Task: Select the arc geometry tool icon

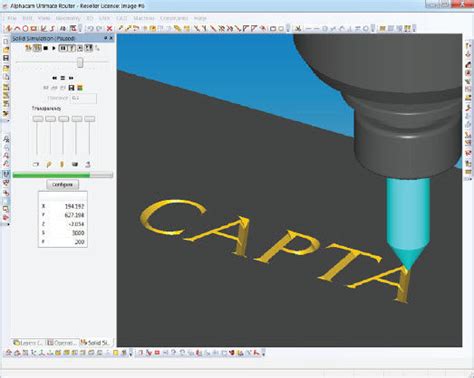Action: point(17,29)
